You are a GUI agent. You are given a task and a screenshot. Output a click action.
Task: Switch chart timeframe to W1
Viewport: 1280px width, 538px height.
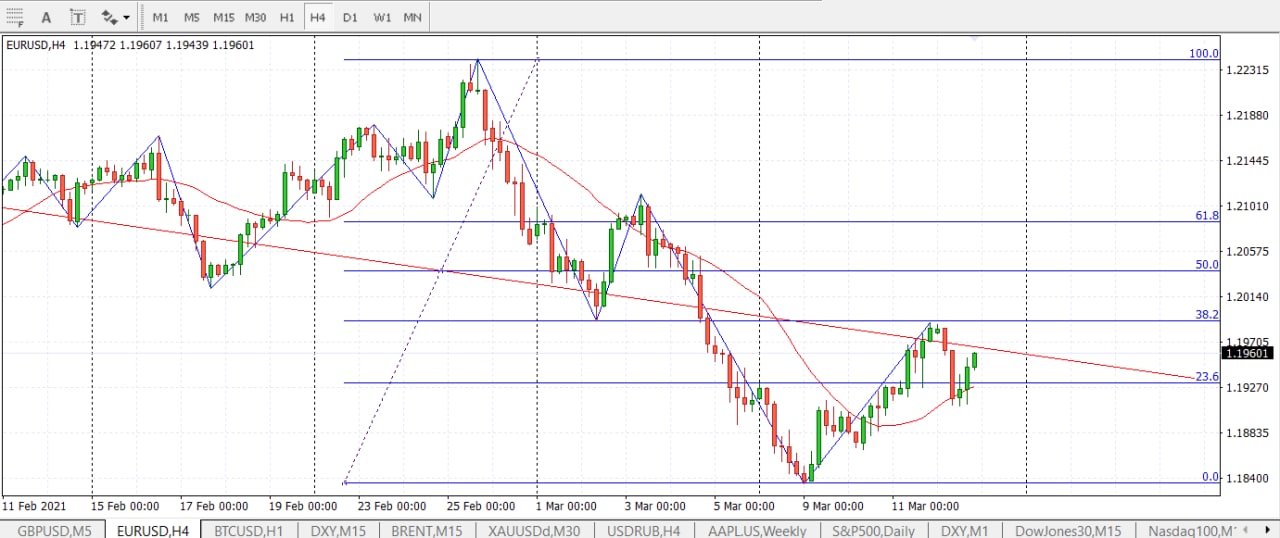pyautogui.click(x=382, y=18)
